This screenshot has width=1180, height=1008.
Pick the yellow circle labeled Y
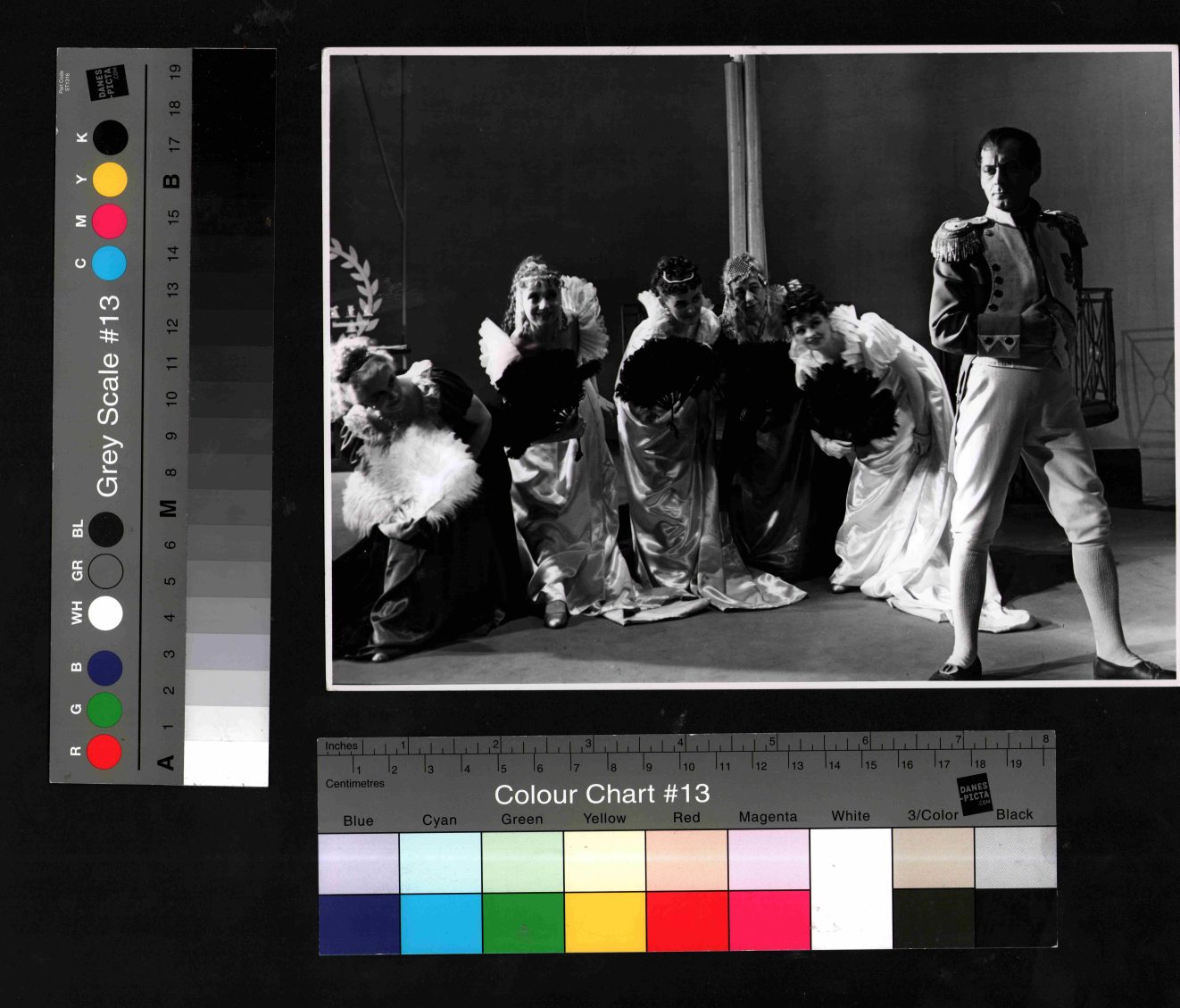click(110, 179)
